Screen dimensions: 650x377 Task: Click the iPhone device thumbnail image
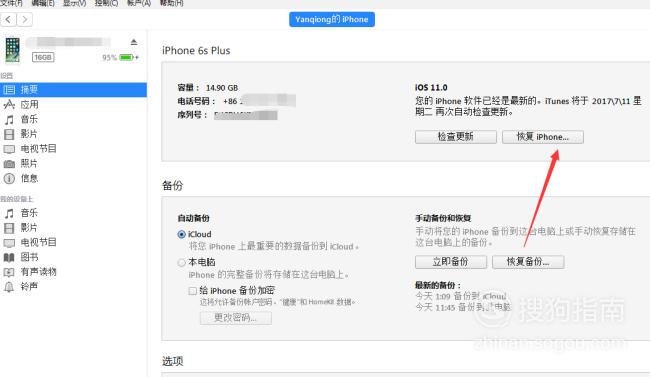tap(12, 50)
